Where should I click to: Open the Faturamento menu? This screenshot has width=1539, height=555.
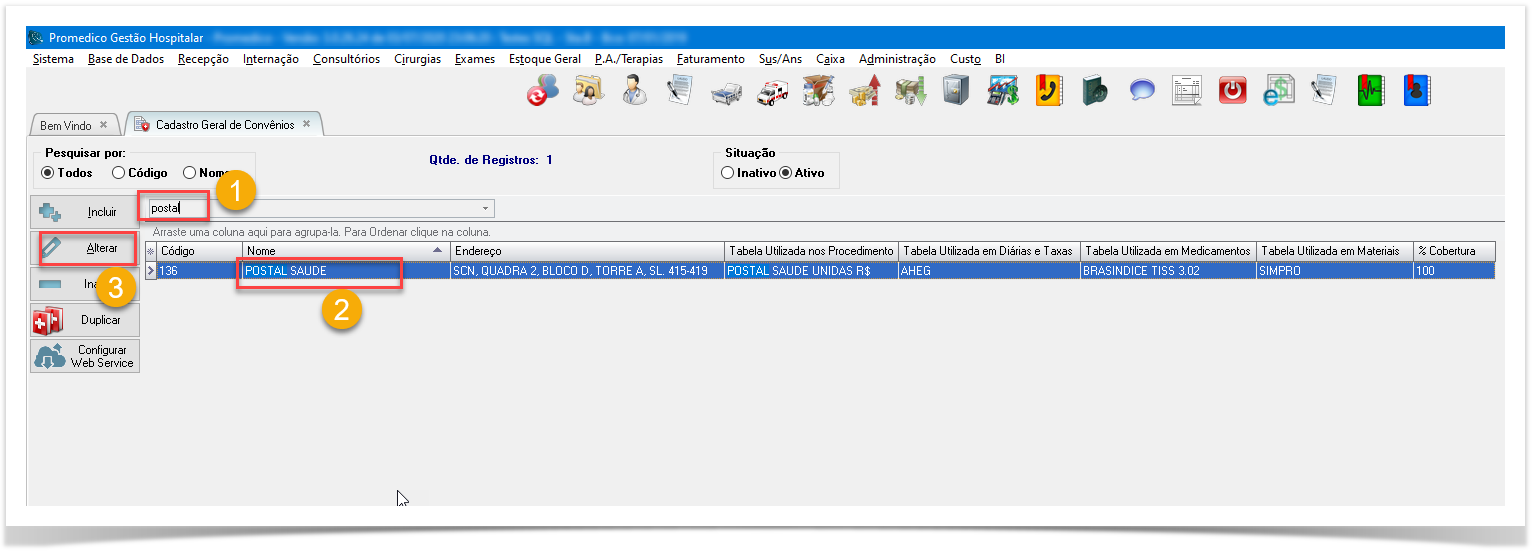click(x=710, y=59)
